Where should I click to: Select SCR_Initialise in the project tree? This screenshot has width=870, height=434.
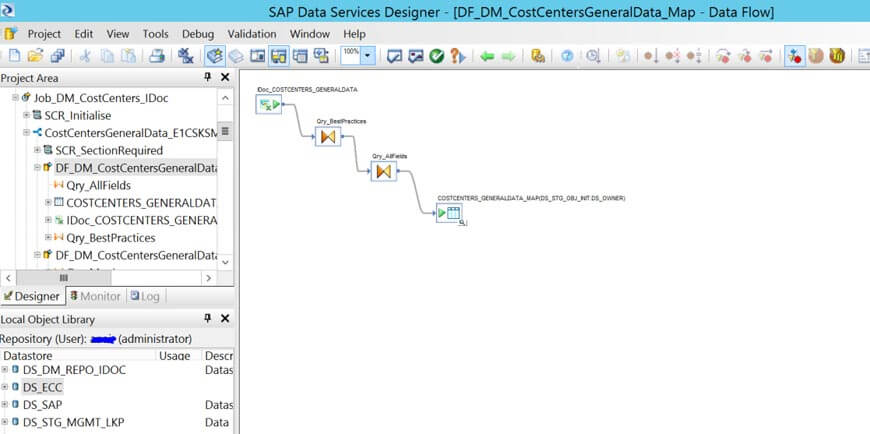(78, 115)
